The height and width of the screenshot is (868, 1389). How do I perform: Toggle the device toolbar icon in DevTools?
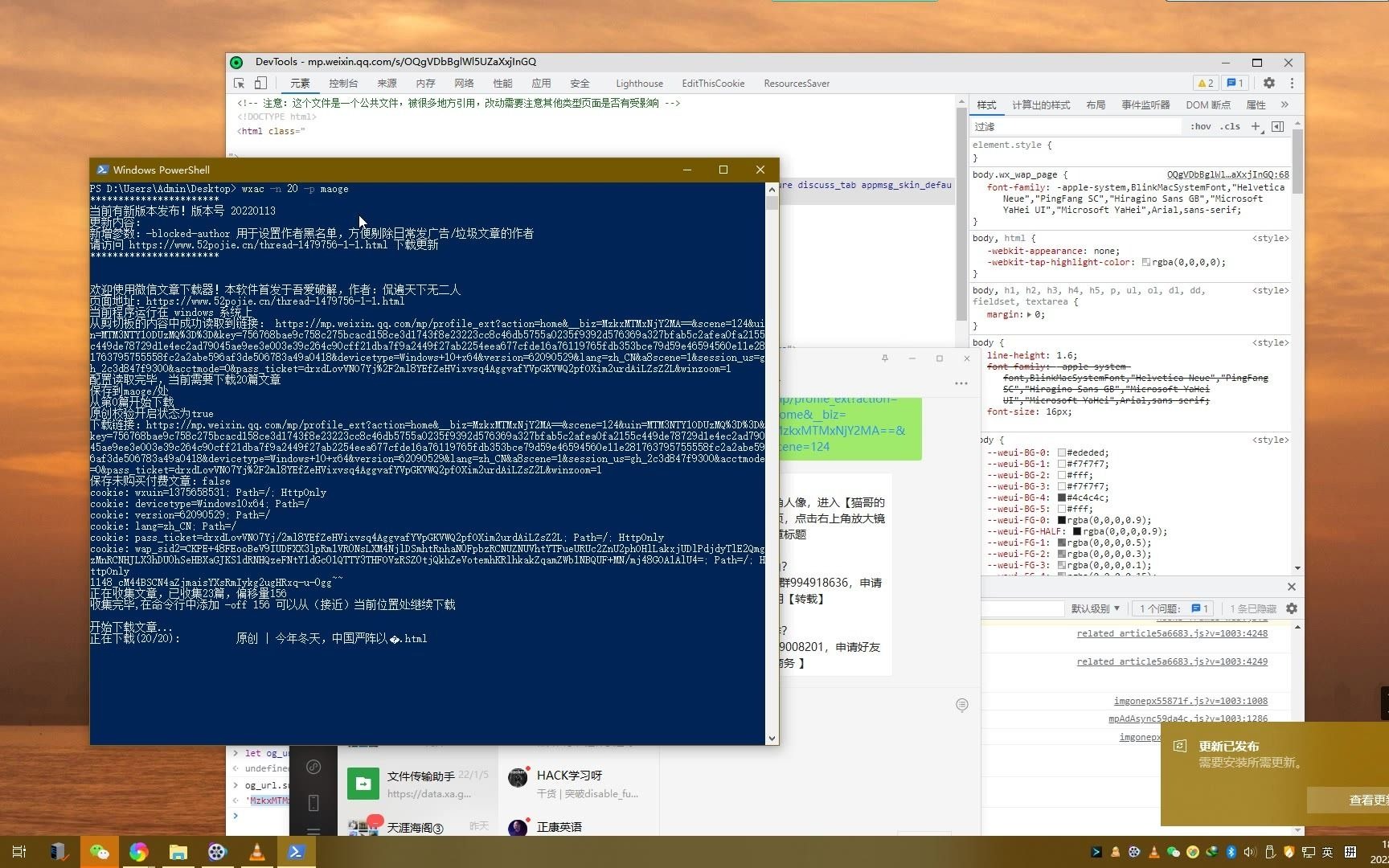(x=260, y=83)
